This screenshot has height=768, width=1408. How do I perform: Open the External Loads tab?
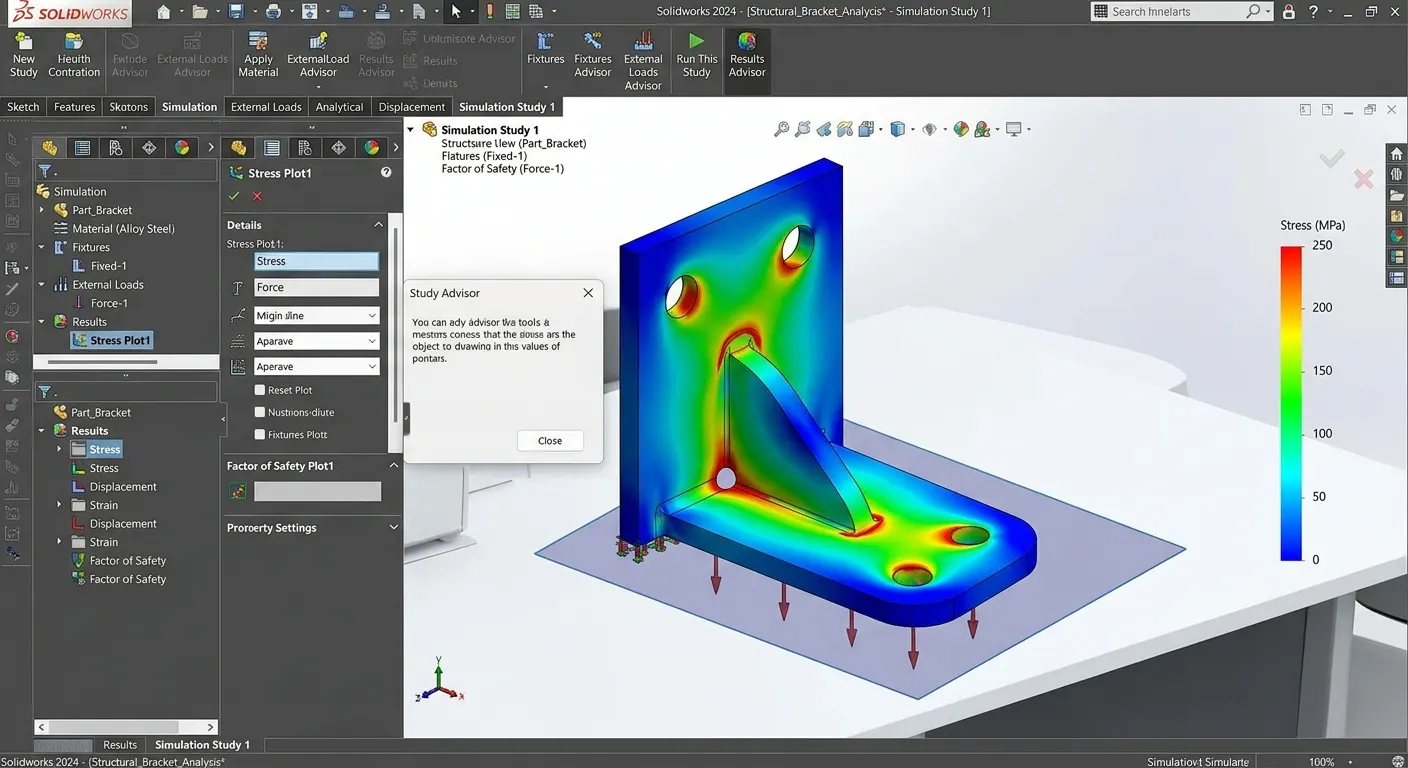pos(266,107)
